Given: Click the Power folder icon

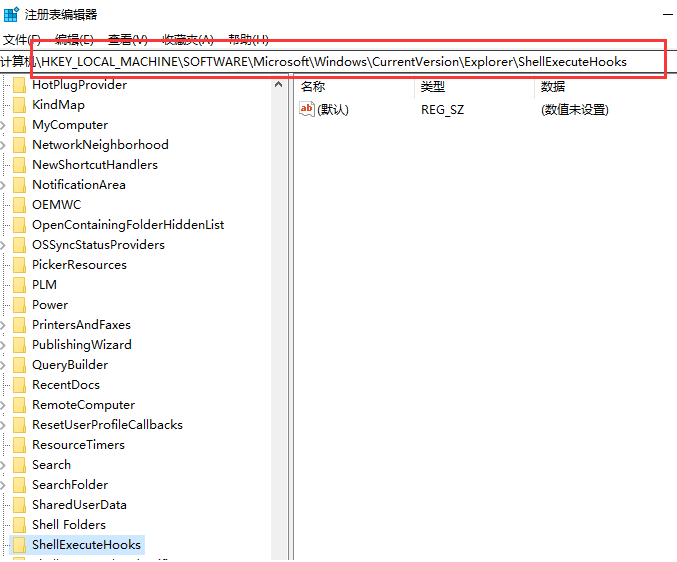Looking at the screenshot, I should [19, 305].
